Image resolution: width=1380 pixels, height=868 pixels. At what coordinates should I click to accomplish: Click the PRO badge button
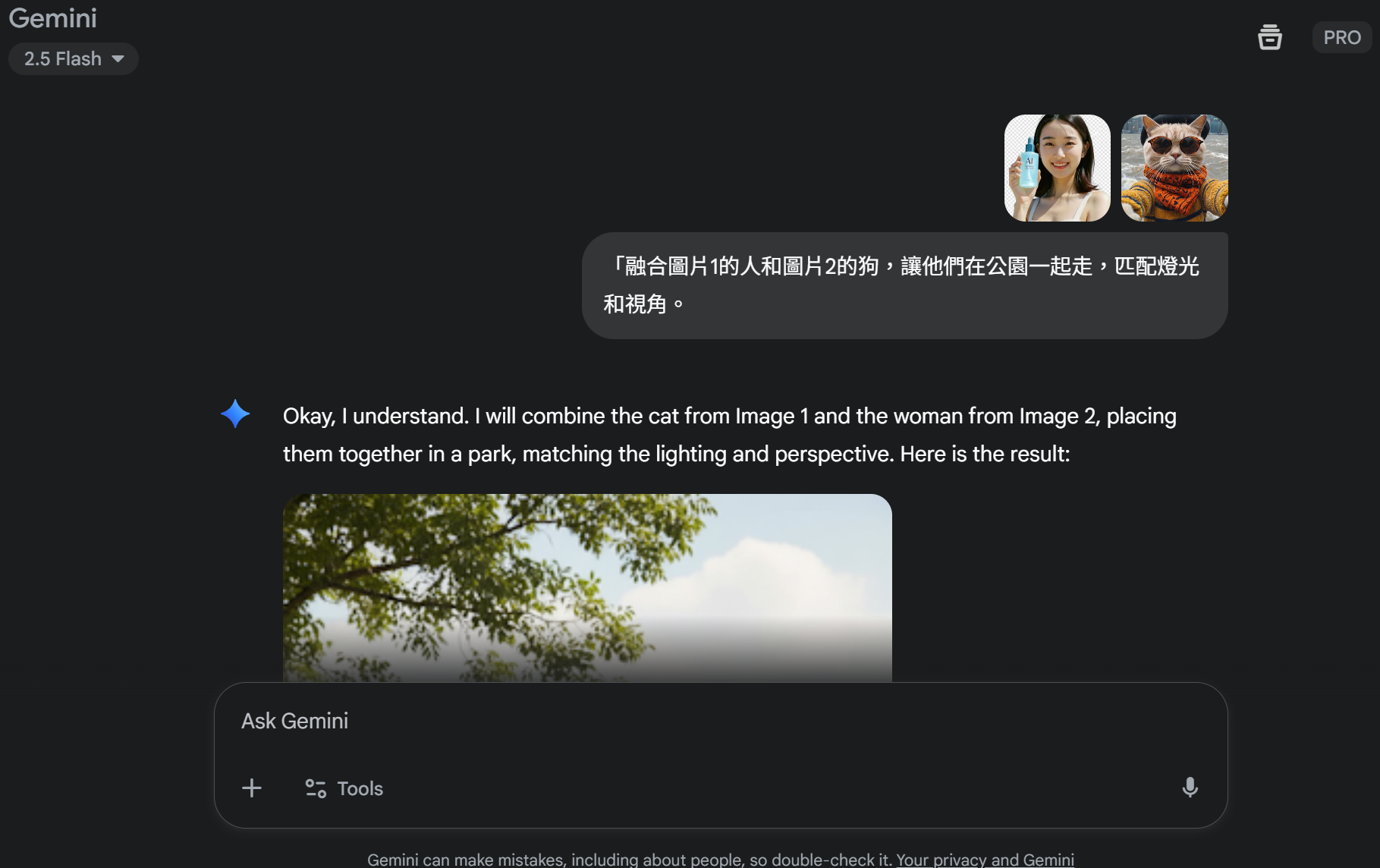click(1341, 37)
